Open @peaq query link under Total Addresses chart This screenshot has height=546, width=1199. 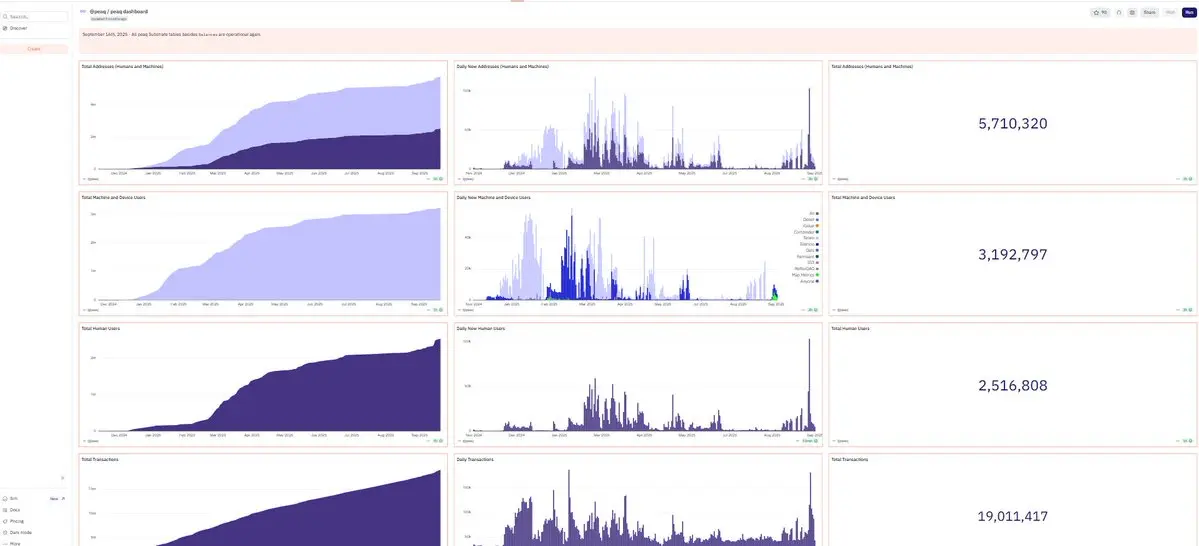pyautogui.click(x=94, y=179)
